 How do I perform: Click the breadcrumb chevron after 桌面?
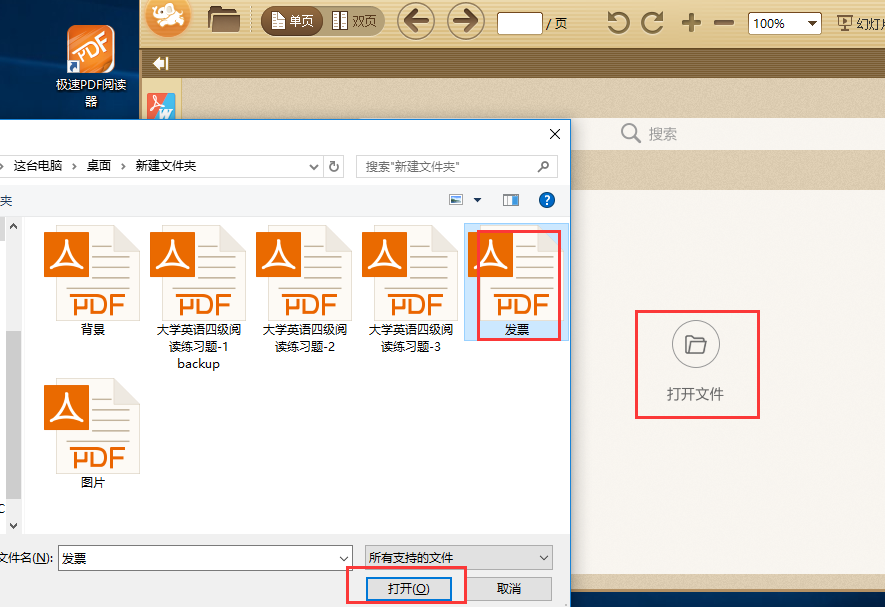tap(123, 167)
